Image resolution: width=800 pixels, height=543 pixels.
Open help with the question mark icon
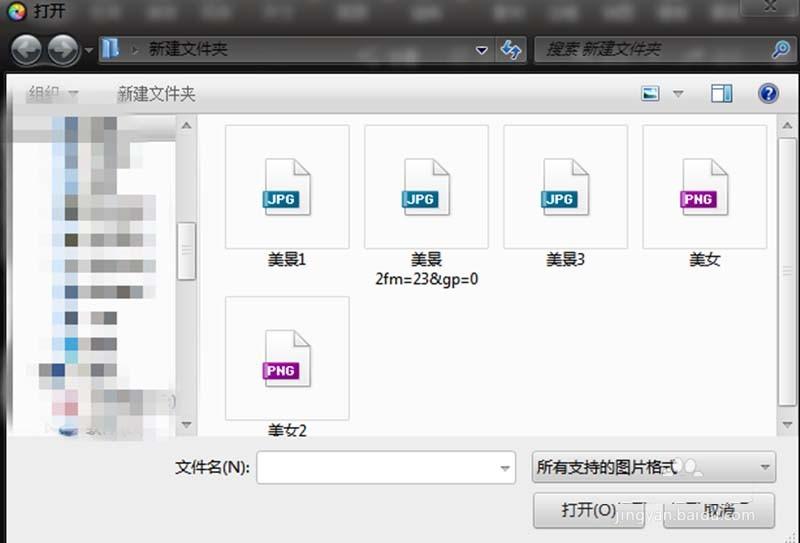pyautogui.click(x=768, y=93)
